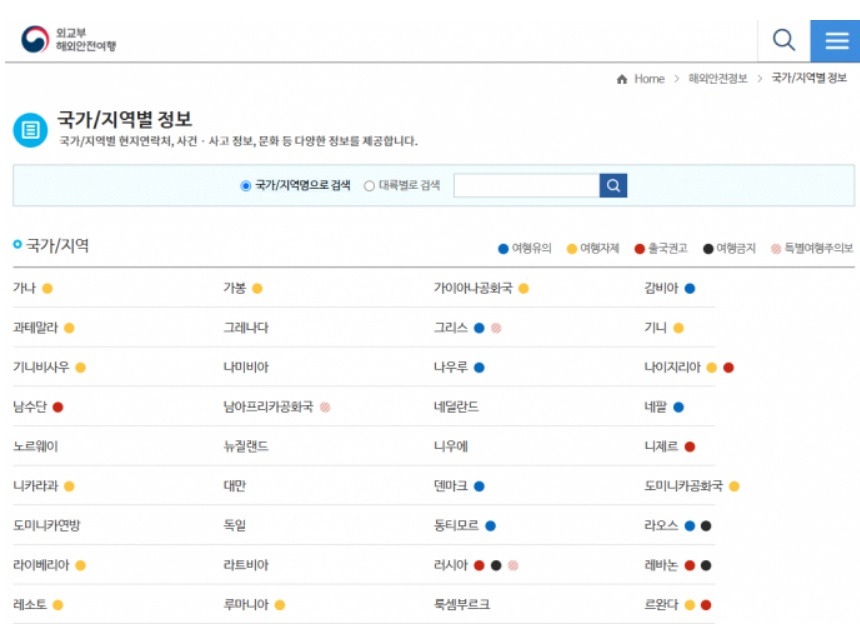Click red dot next to 남수단
This screenshot has width=860, height=630.
[x=58, y=407]
